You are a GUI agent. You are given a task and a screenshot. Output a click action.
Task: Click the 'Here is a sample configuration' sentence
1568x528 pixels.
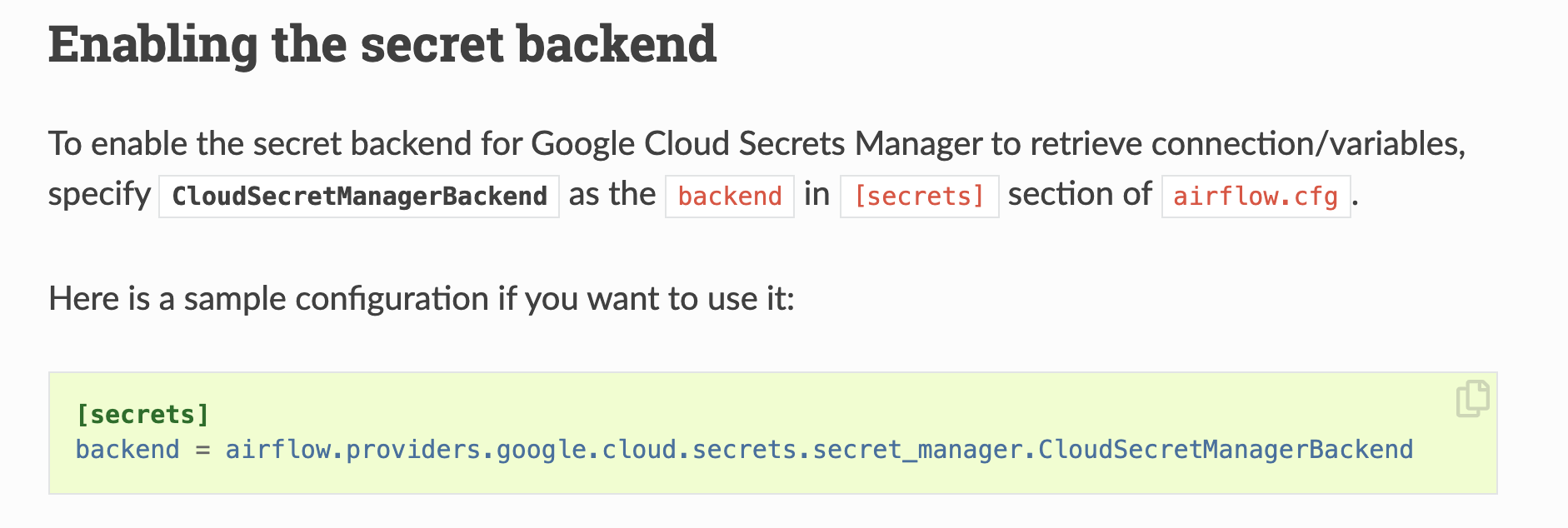pyautogui.click(x=422, y=299)
